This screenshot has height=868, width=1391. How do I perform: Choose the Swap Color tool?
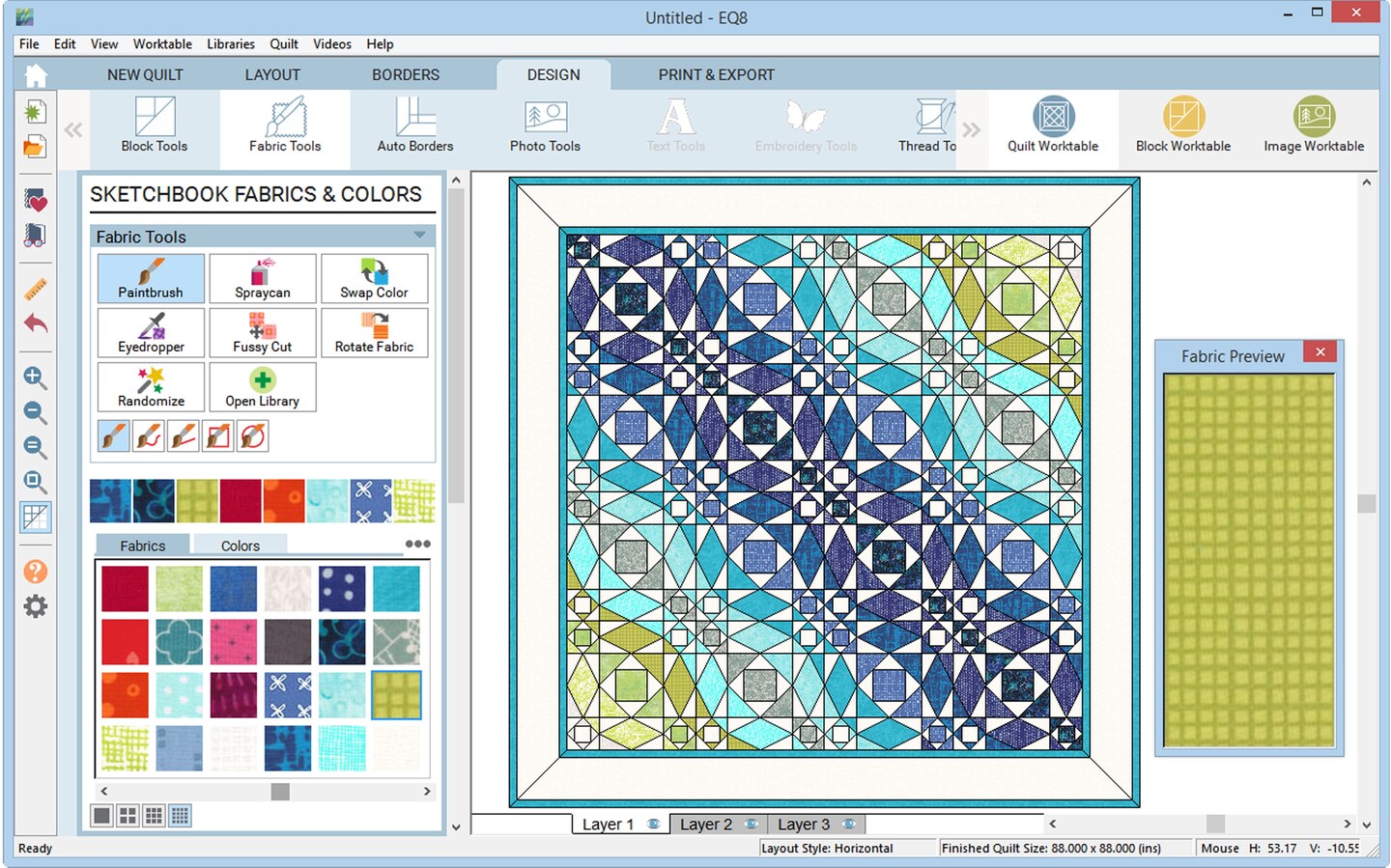374,279
